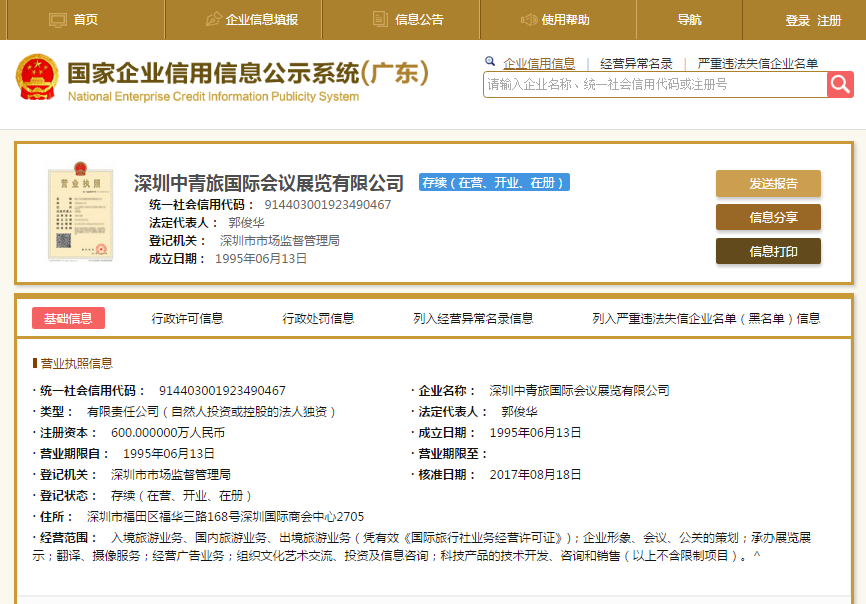The width and height of the screenshot is (866, 604).
Task: Click 深圳市市场监督管理局 in header card
Action: click(x=279, y=241)
